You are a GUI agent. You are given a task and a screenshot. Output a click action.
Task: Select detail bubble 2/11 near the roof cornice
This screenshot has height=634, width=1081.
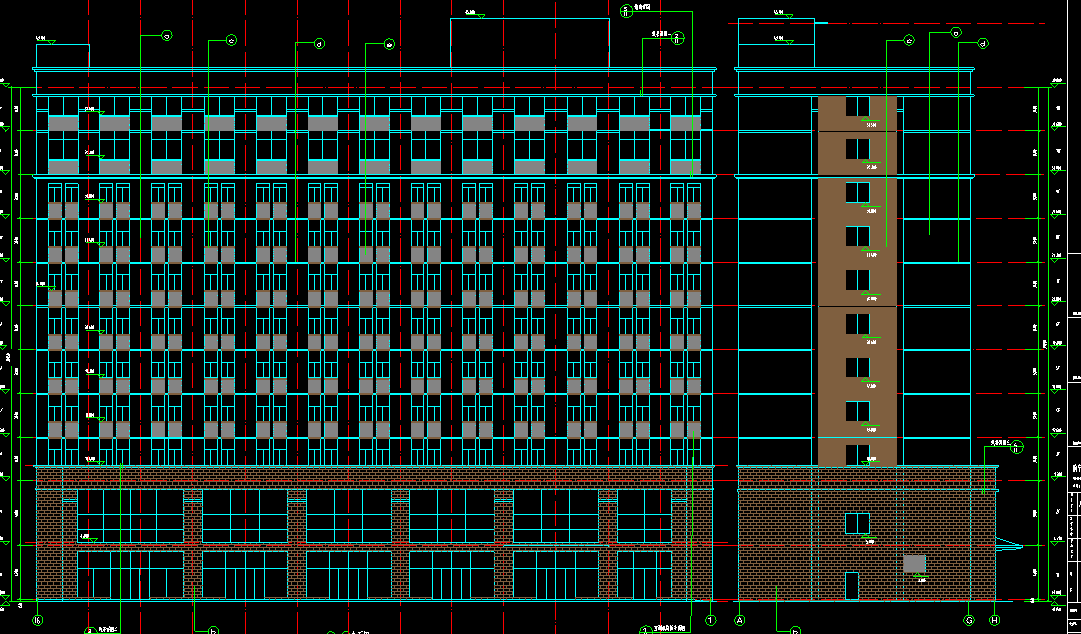(678, 37)
